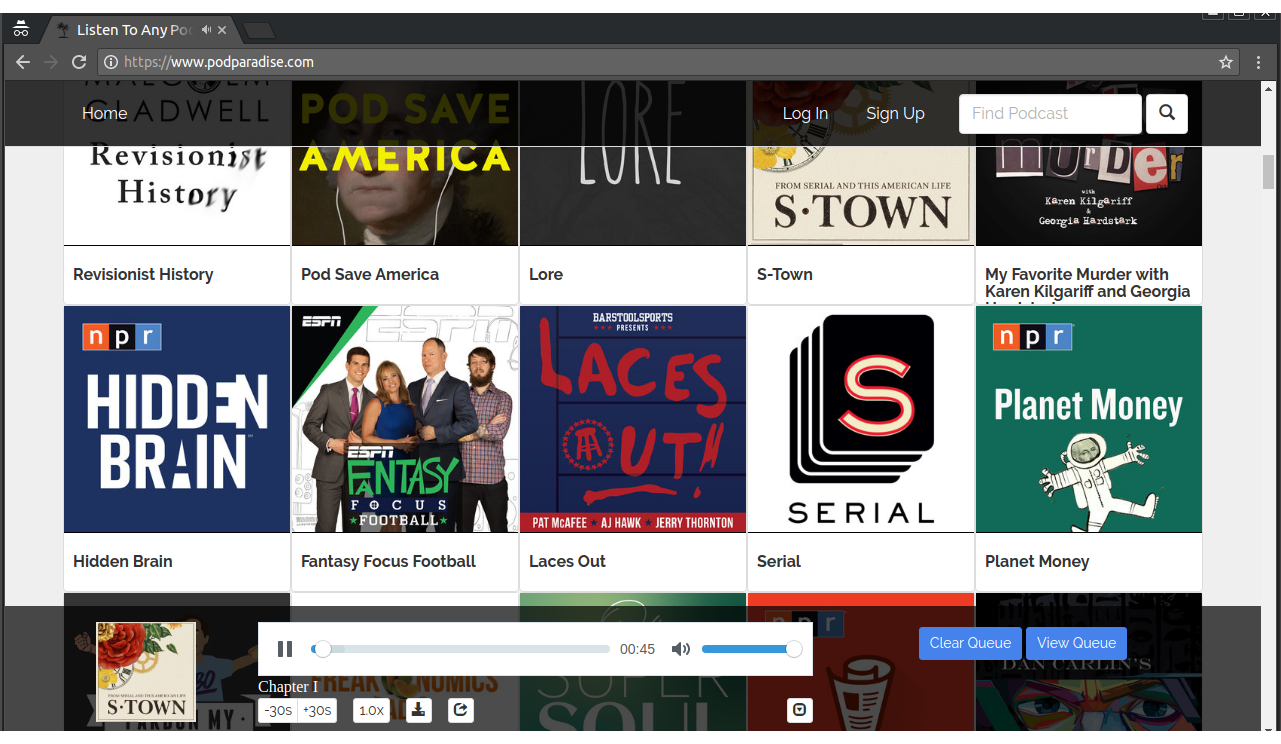The height and width of the screenshot is (744, 1281).
Task: Go to the Home nav link
Action: click(x=105, y=113)
